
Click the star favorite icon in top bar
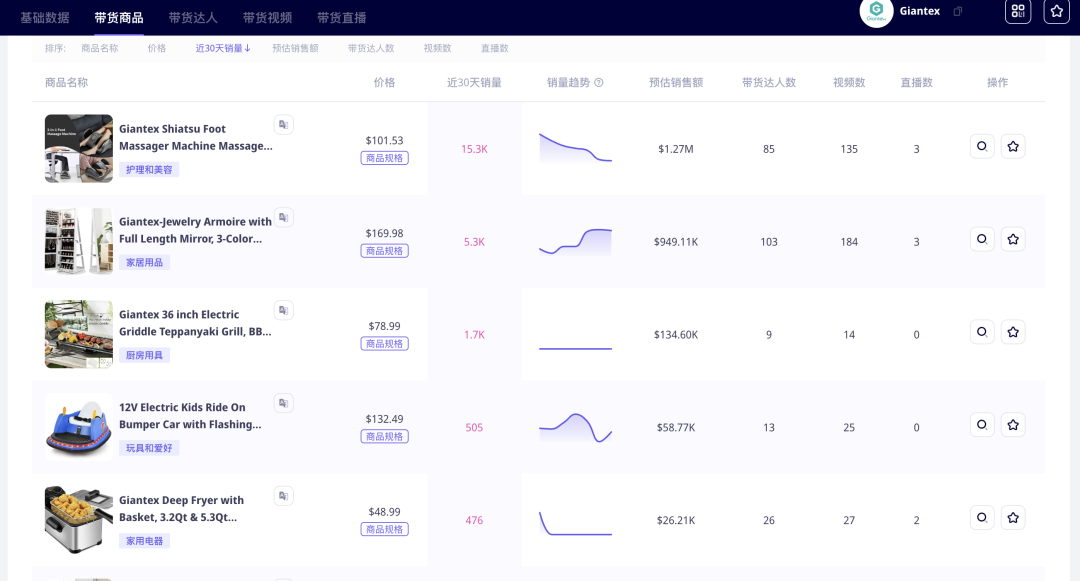tap(1056, 11)
